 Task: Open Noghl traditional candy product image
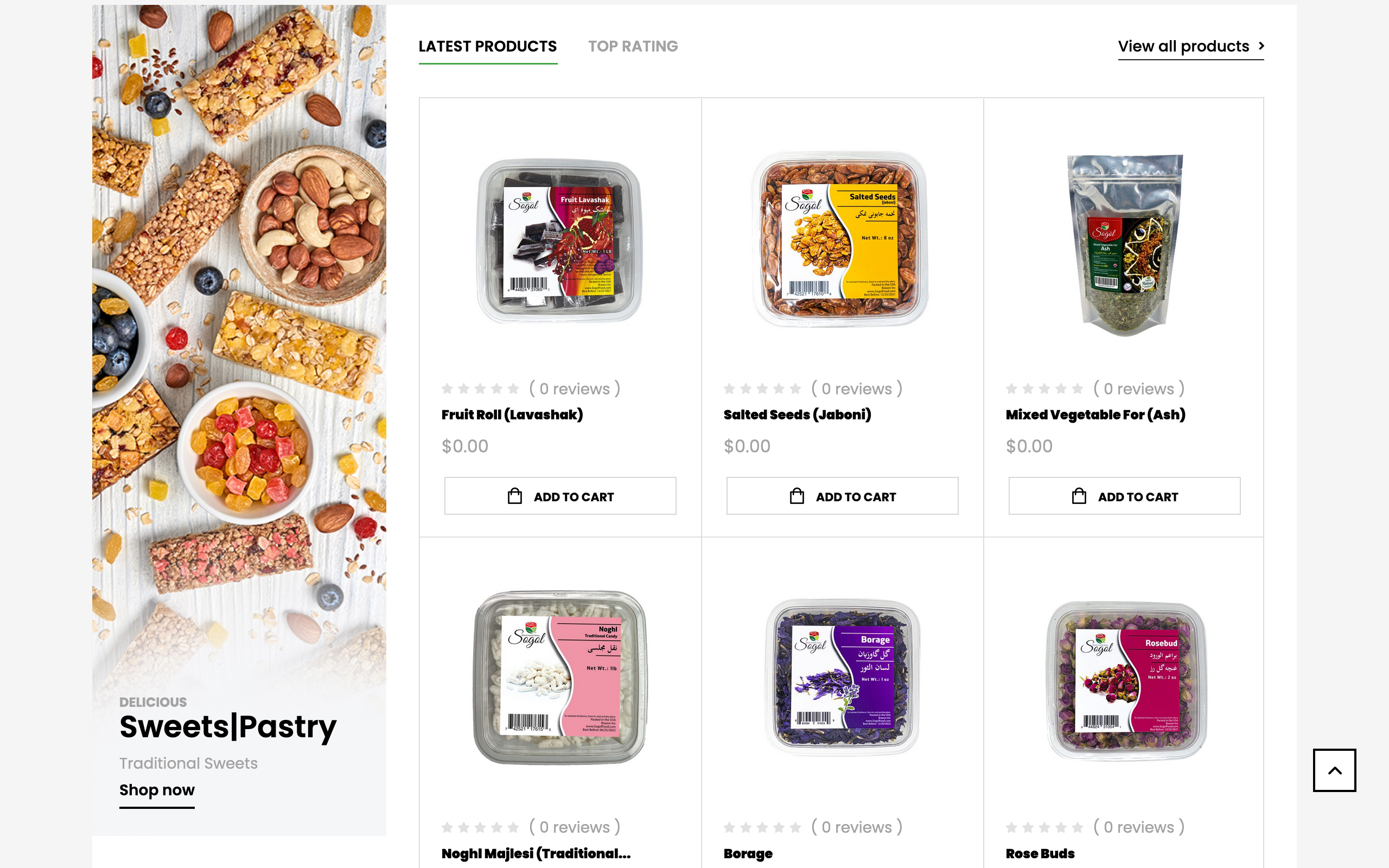(x=560, y=678)
